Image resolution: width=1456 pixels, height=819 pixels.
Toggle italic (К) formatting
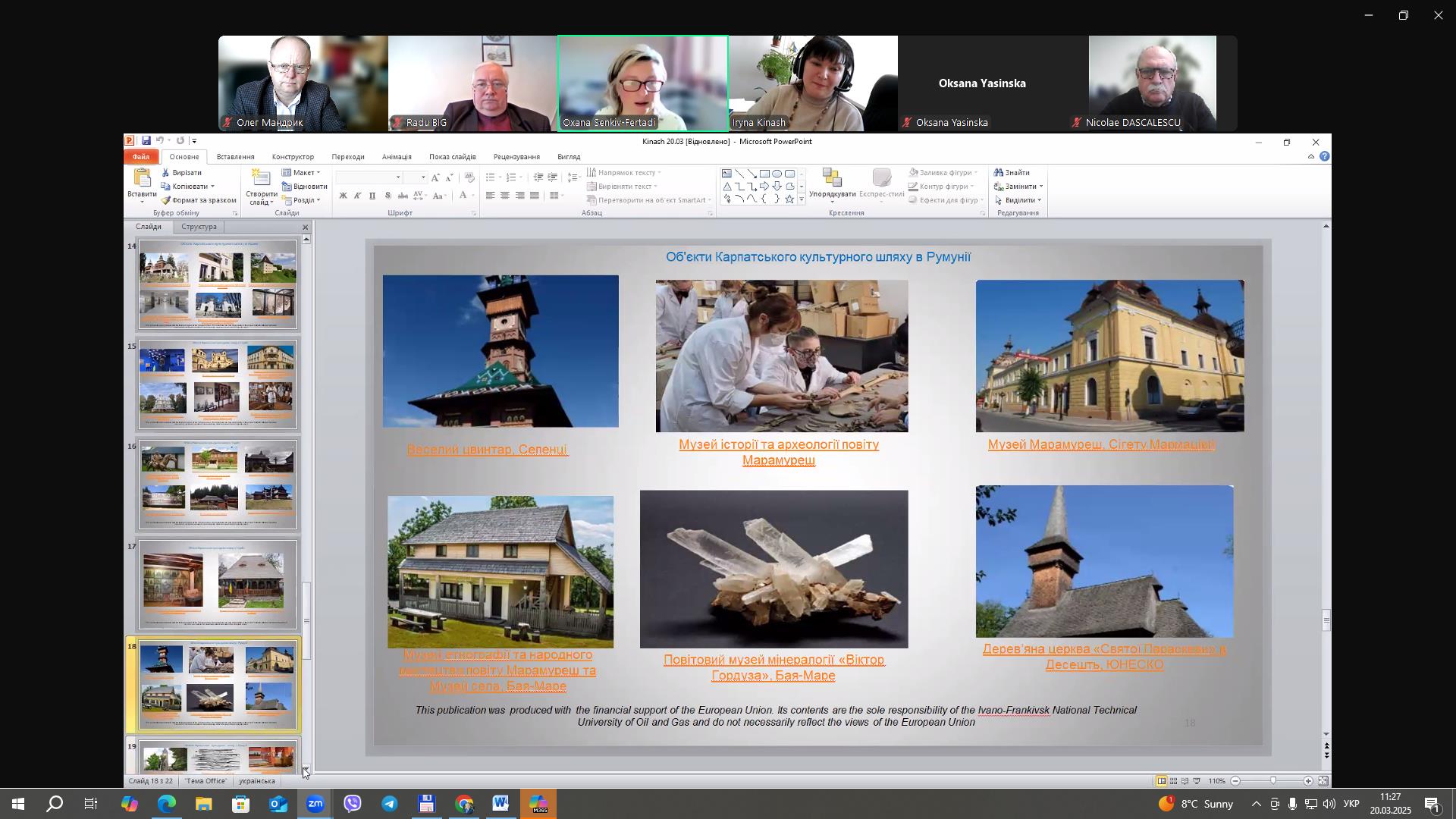click(x=357, y=196)
